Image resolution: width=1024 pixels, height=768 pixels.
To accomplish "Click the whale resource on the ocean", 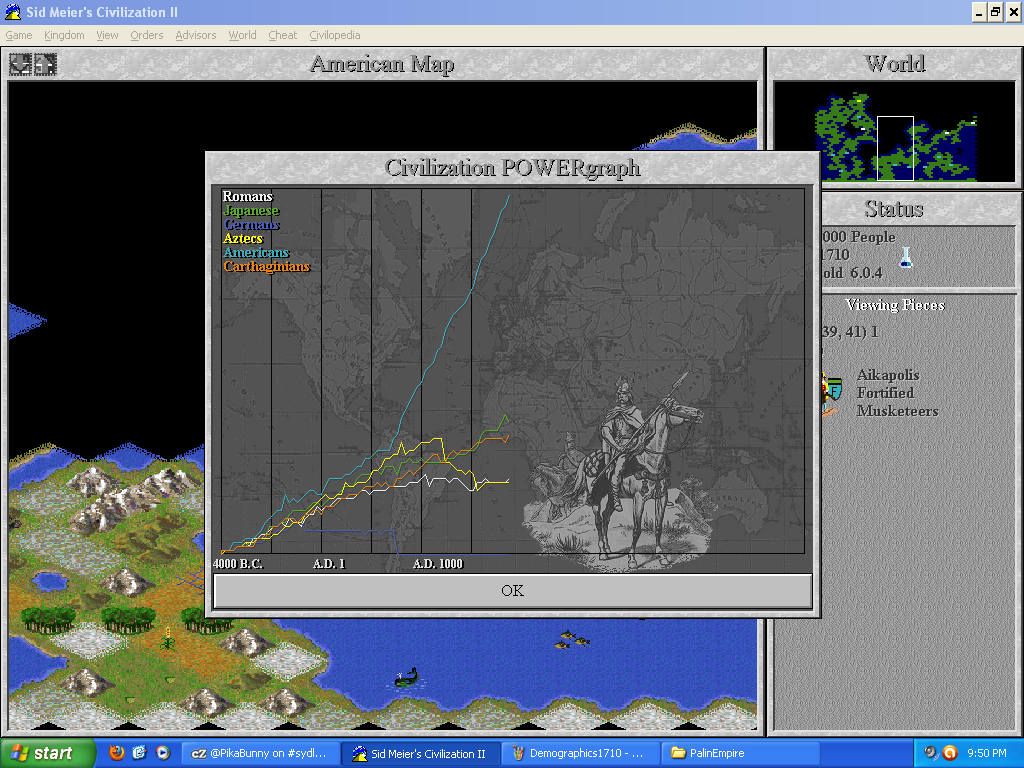I will point(407,677).
